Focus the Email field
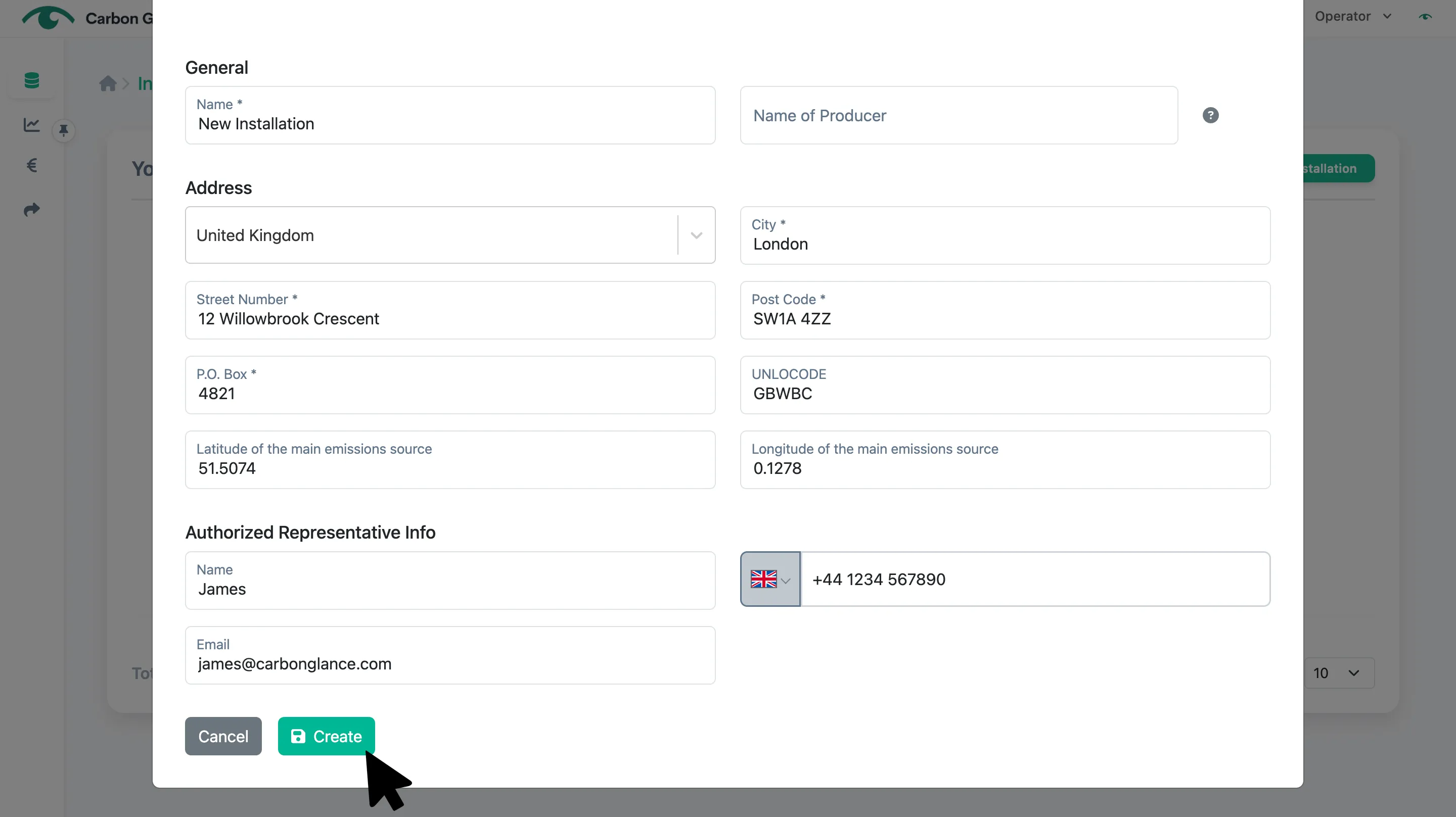This screenshot has width=1456, height=817. (450, 655)
